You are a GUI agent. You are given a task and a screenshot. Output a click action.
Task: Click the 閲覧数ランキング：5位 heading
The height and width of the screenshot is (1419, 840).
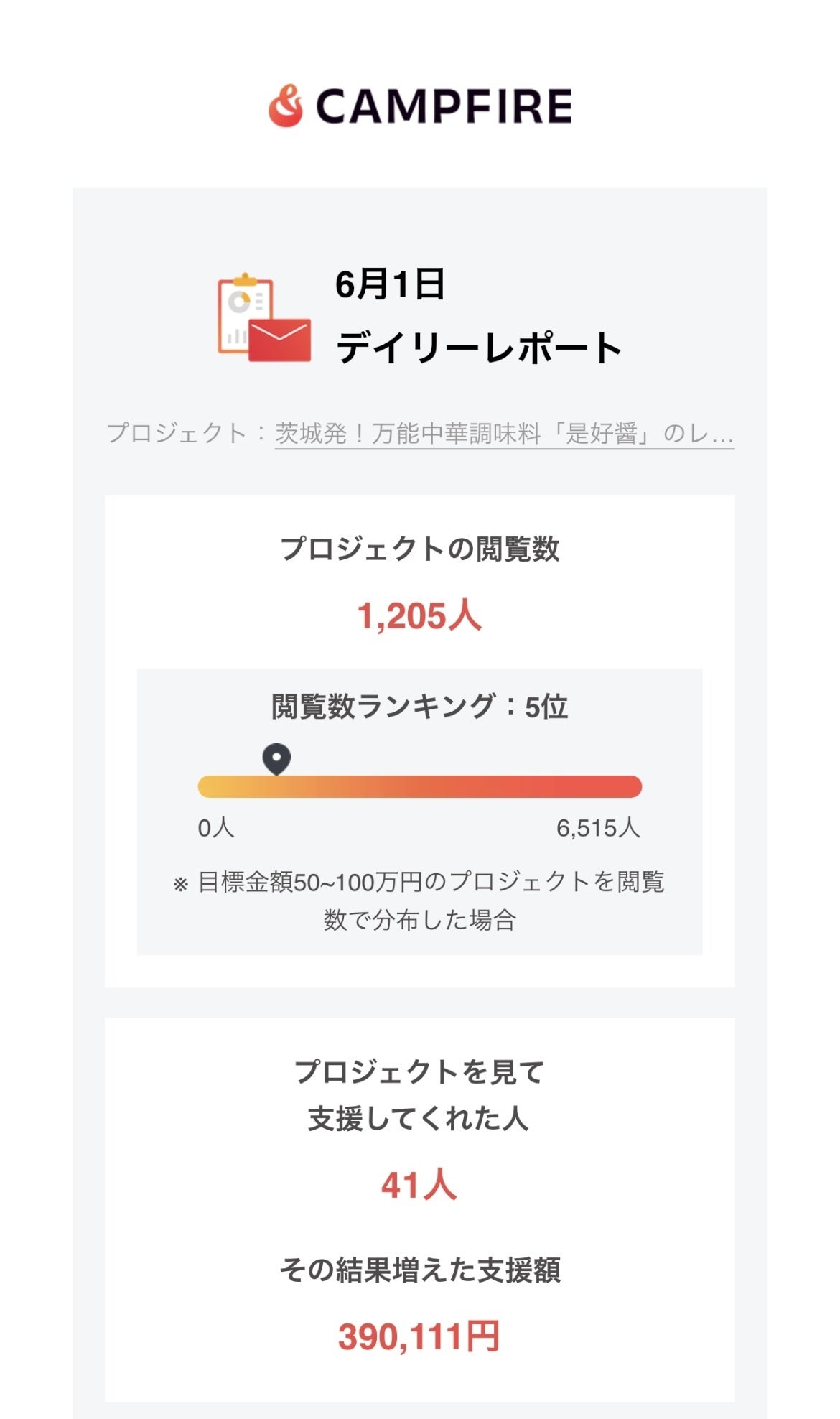[x=420, y=707]
